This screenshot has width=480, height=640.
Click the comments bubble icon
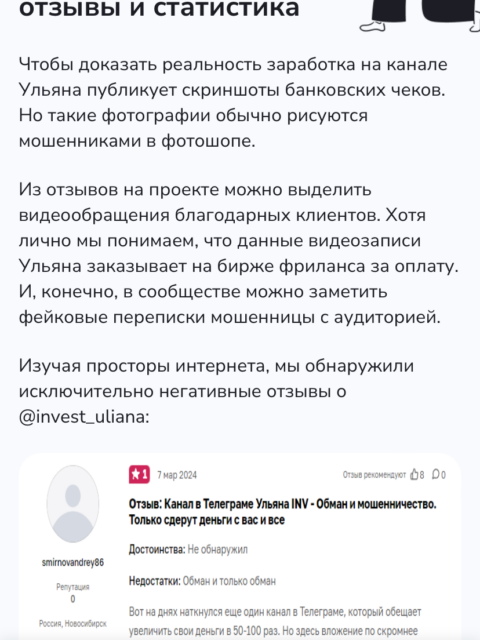point(436,474)
